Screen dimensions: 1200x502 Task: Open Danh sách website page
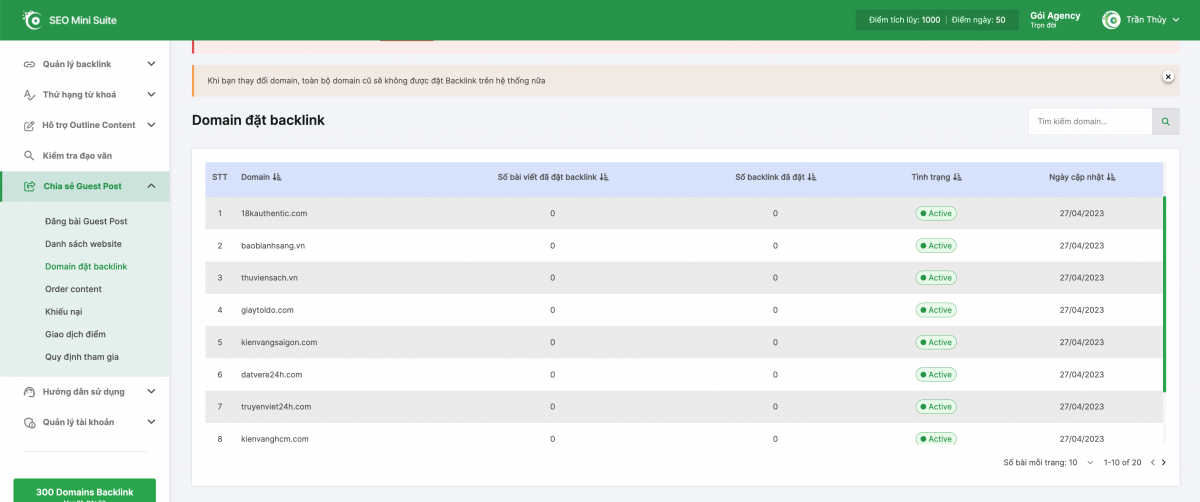point(83,244)
